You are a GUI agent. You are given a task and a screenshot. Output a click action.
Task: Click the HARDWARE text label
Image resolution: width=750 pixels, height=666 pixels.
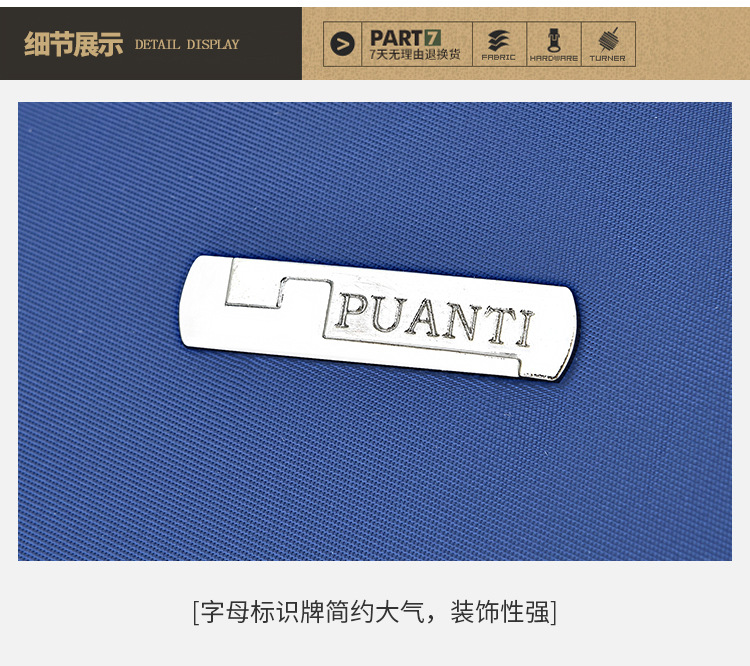point(554,58)
